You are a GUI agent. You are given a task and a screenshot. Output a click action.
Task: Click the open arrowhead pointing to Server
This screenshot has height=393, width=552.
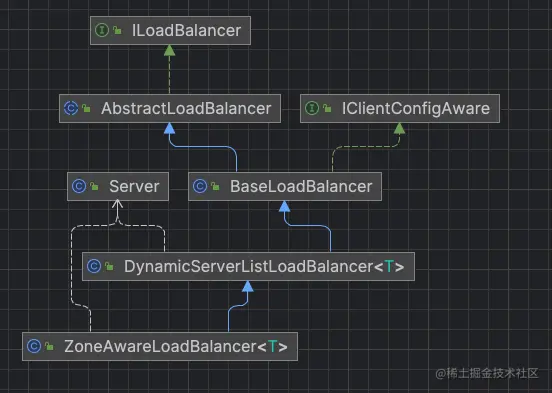click(117, 205)
